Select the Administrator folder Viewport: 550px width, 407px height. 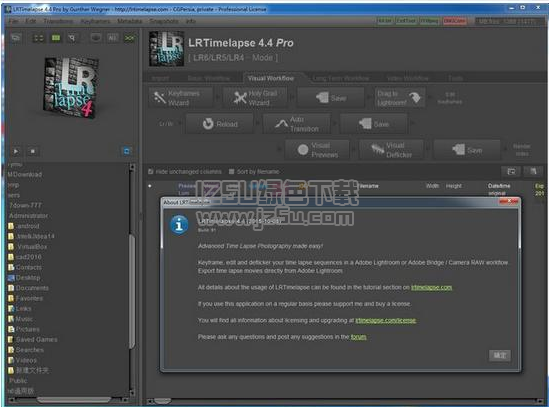click(28, 216)
